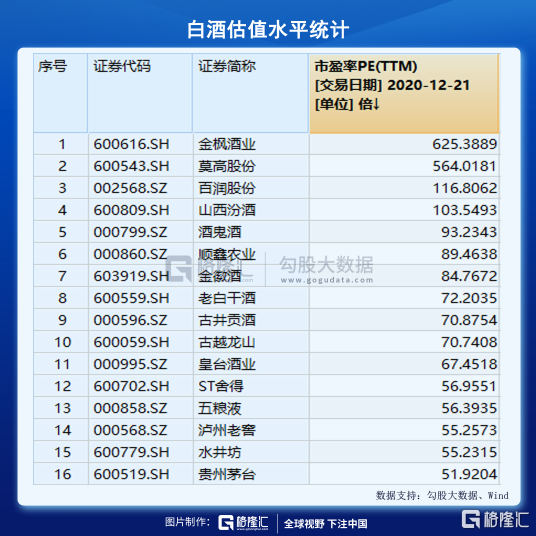Image resolution: width=536 pixels, height=536 pixels.
Task: Sort by the 市盈率PE(TTM) column header
Action: click(404, 93)
